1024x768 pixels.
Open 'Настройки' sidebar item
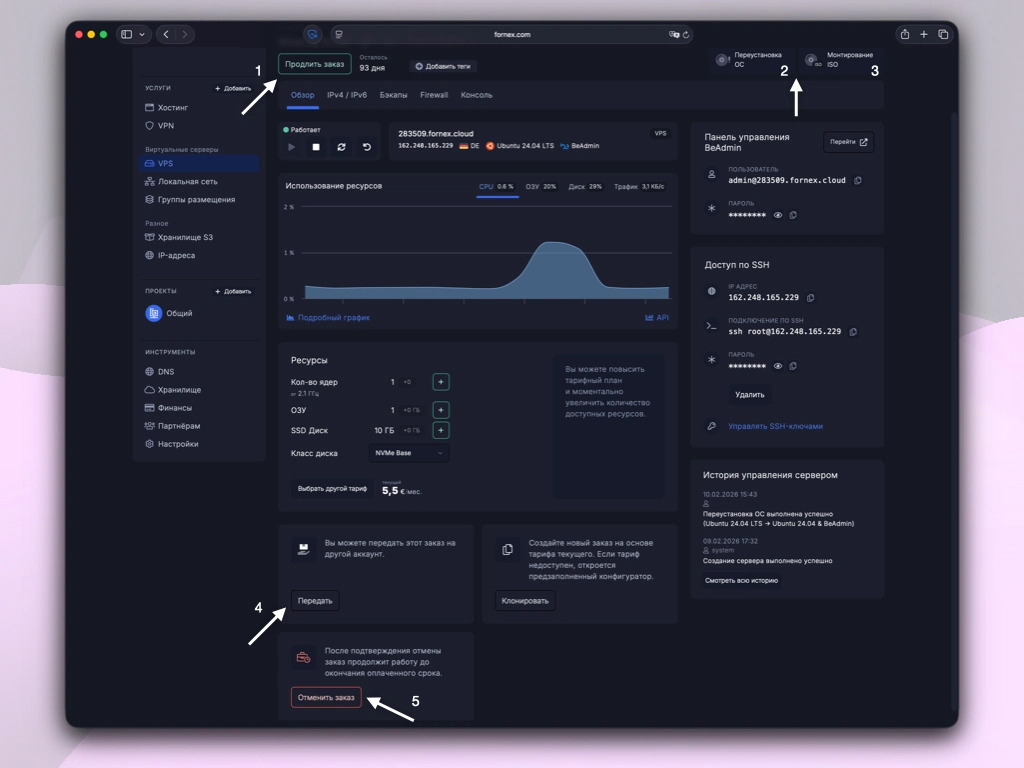178,444
